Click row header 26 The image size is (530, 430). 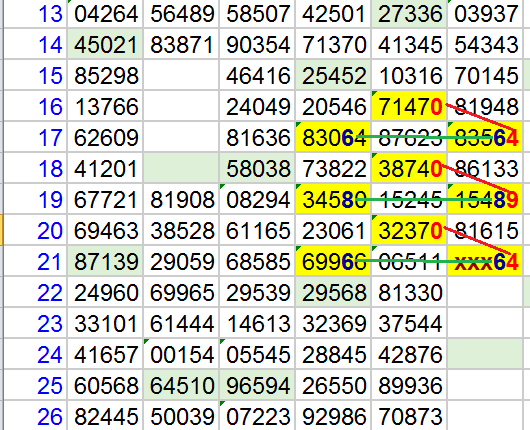tap(35, 416)
